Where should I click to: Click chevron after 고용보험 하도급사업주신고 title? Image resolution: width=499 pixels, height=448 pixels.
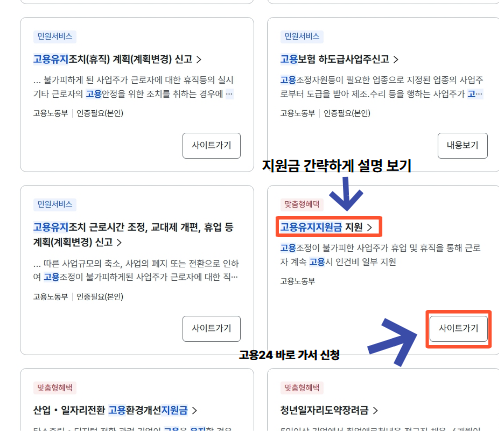(396, 60)
